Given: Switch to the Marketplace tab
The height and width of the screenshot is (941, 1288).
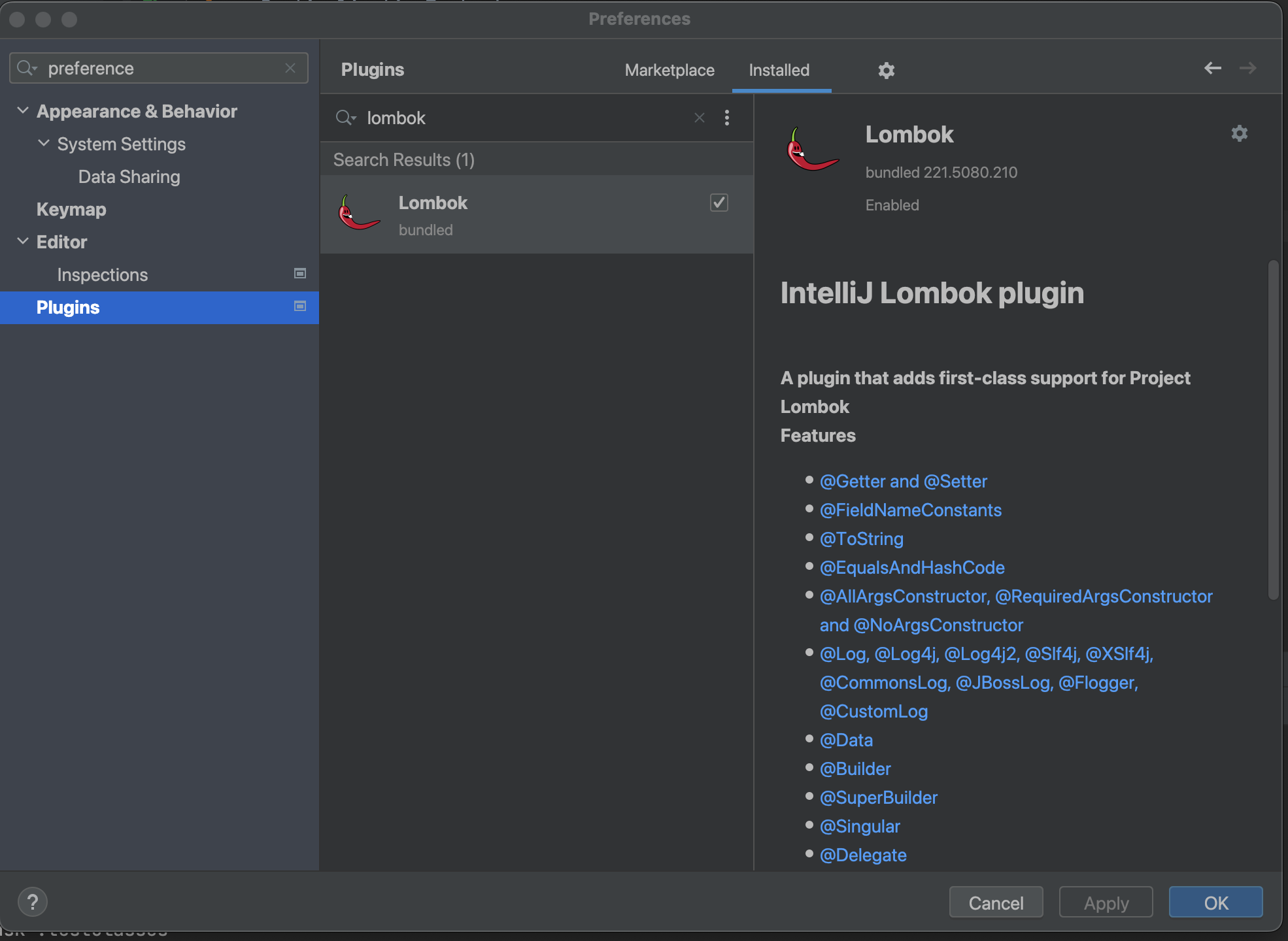Looking at the screenshot, I should pyautogui.click(x=669, y=70).
